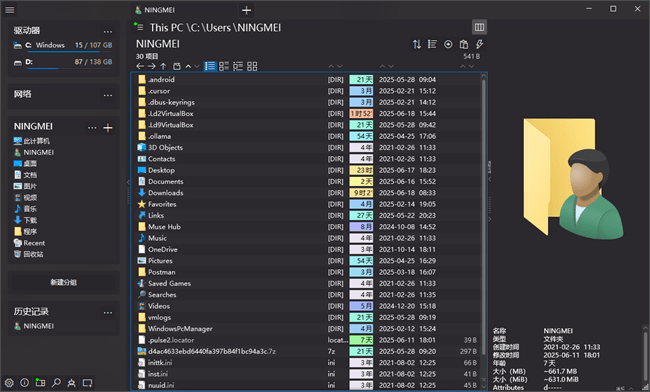The image size is (650, 392).
Task: Click the monitor icon in the bottom toolbar
Action: (x=87, y=383)
